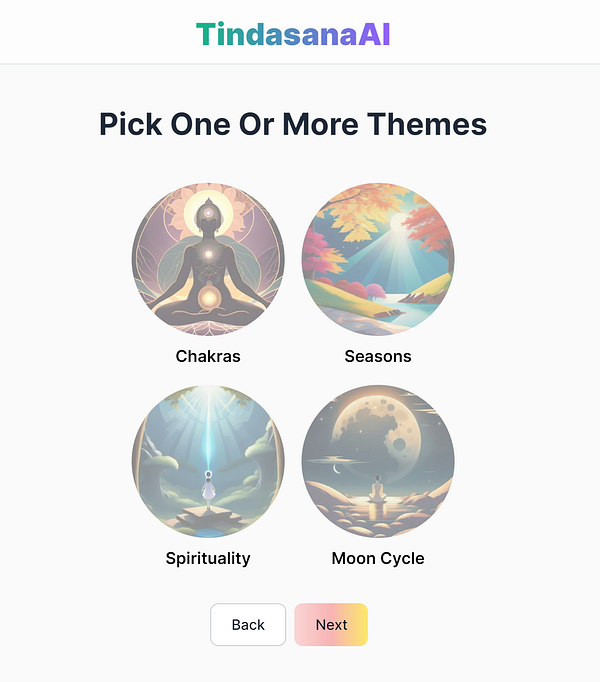The width and height of the screenshot is (600, 682).
Task: Click the white-robed figure on stone platform
Action: pyautogui.click(x=208, y=488)
